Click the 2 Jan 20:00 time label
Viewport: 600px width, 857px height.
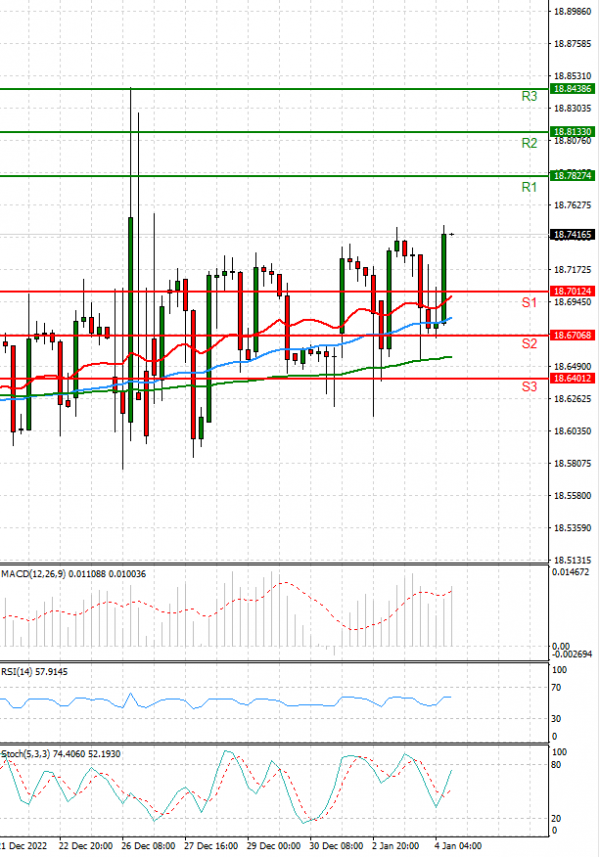click(396, 846)
